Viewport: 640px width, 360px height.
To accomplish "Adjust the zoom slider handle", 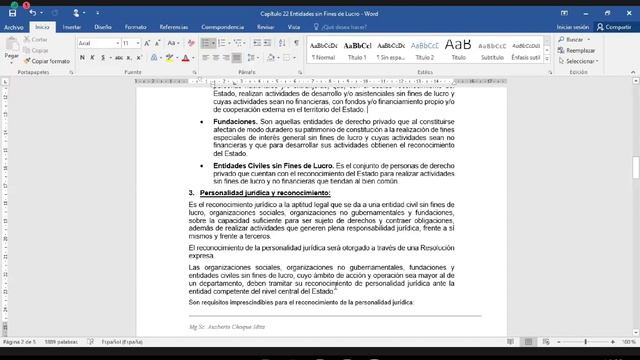I will pos(586,342).
